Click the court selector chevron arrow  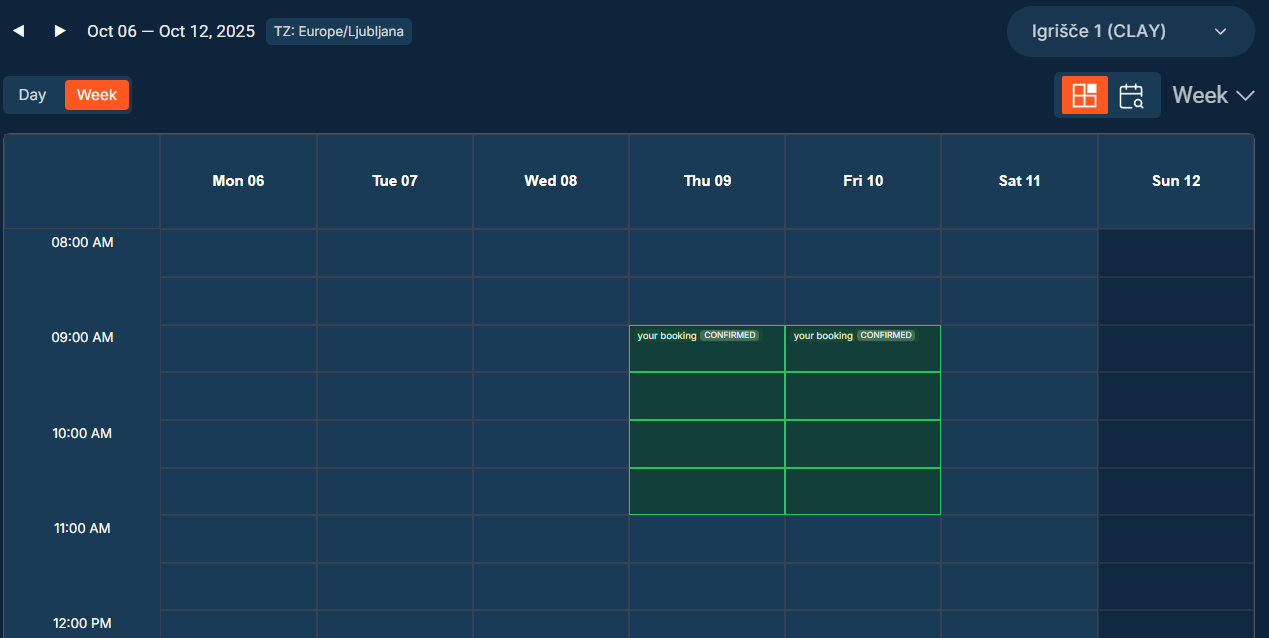[1220, 31]
